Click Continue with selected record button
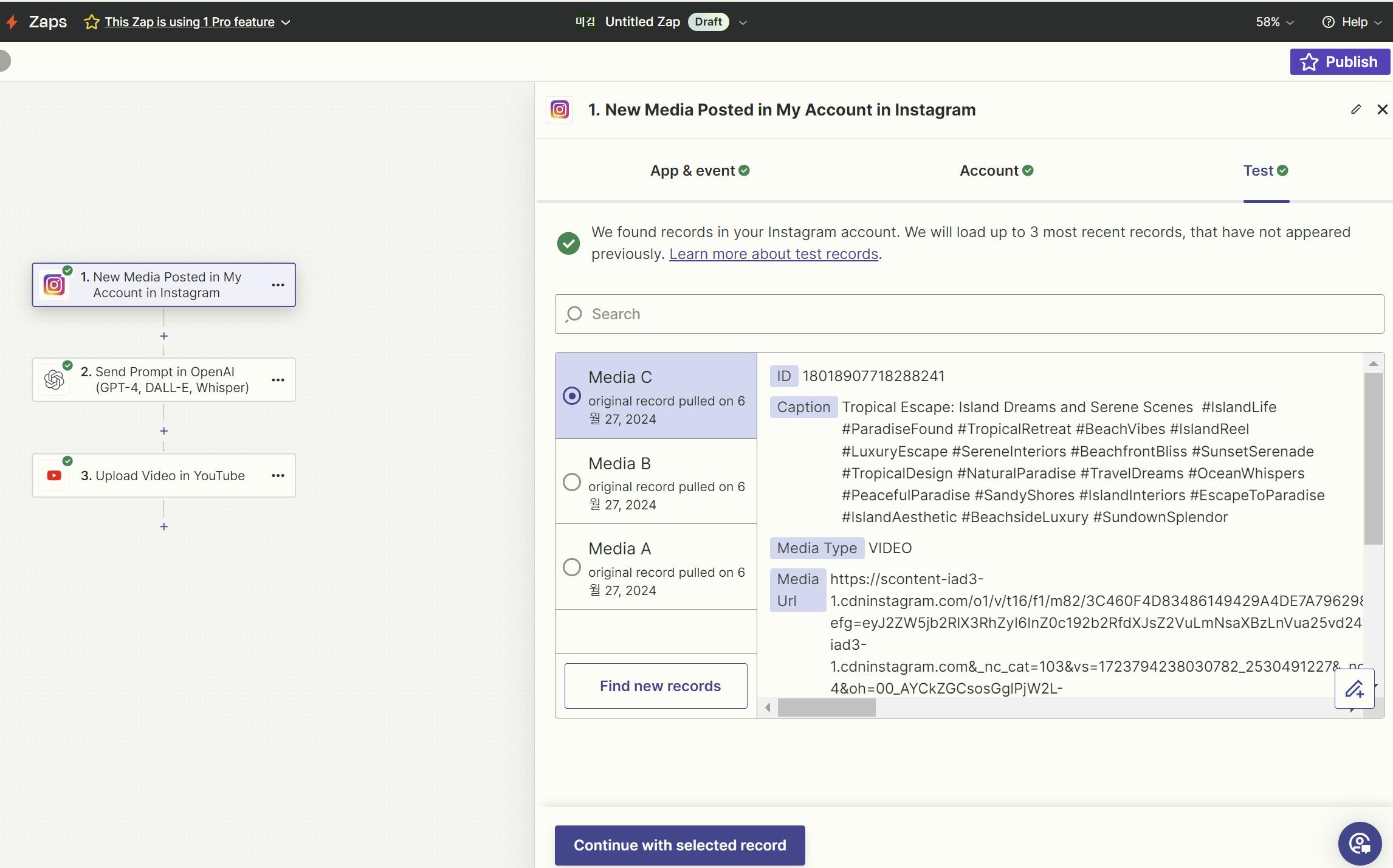This screenshot has height=868, width=1393. [679, 845]
